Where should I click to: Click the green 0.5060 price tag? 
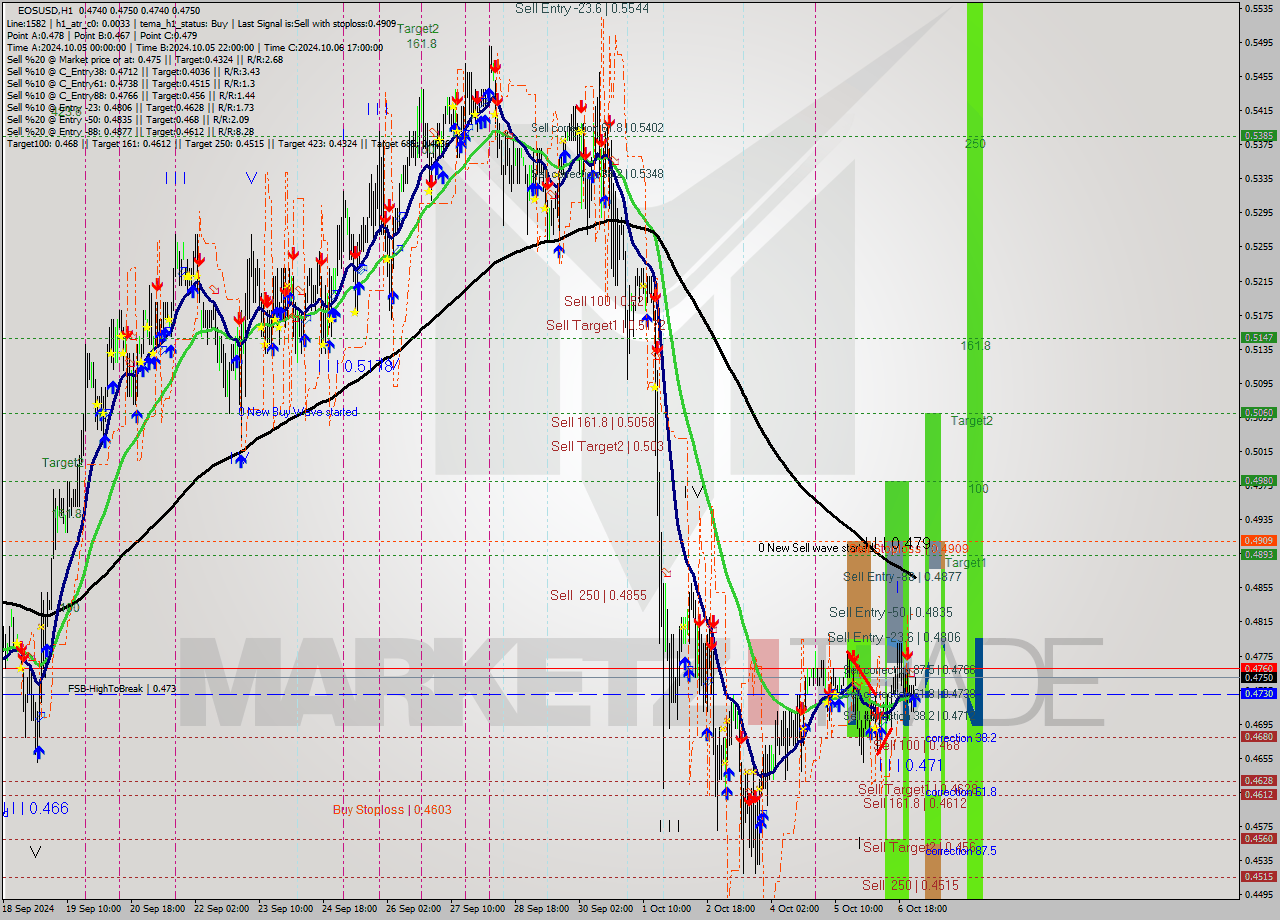[1258, 412]
